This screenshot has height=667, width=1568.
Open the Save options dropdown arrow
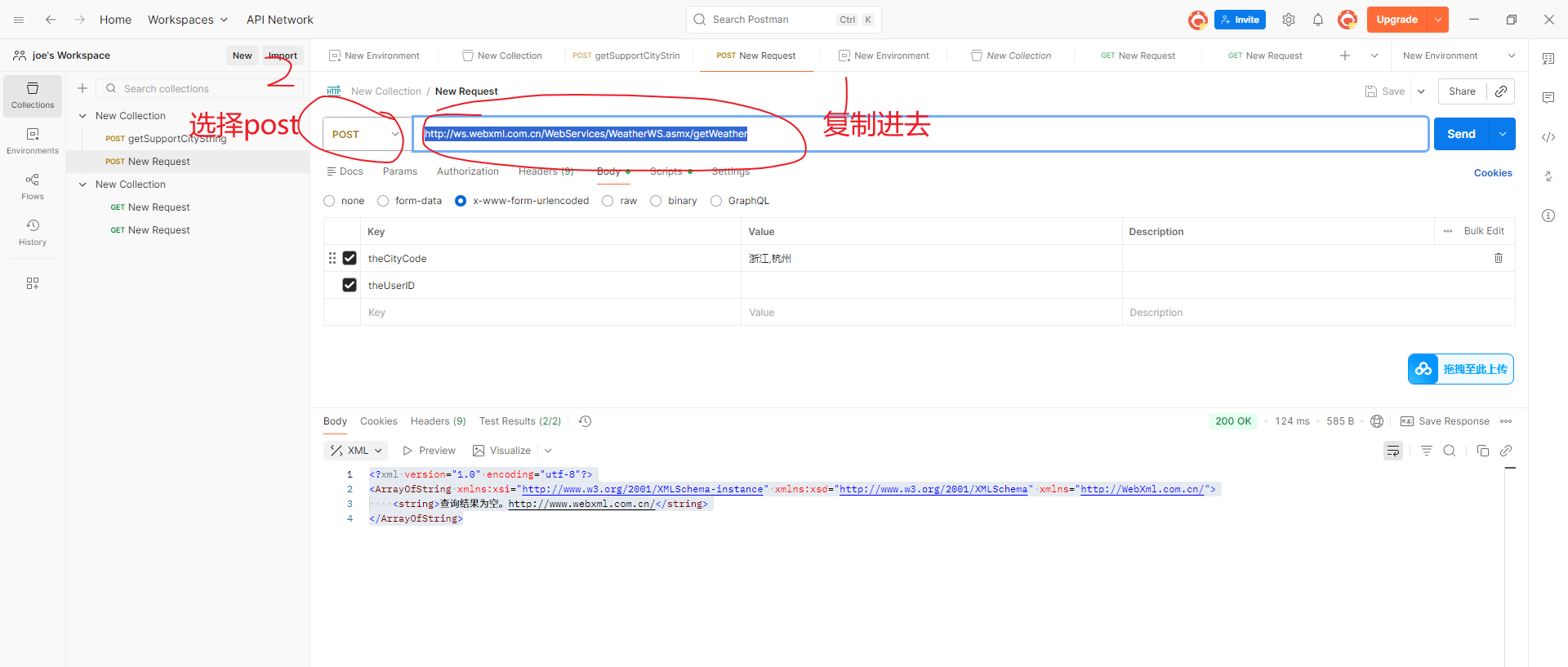click(1421, 91)
